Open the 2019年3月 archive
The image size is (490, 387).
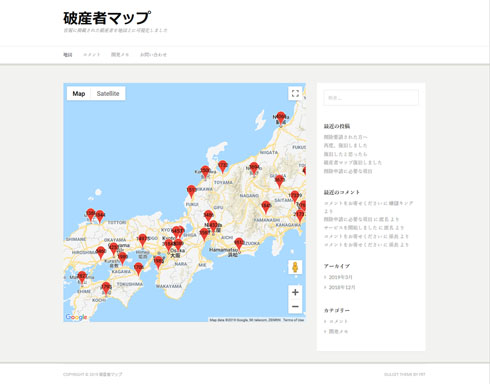click(x=340, y=277)
